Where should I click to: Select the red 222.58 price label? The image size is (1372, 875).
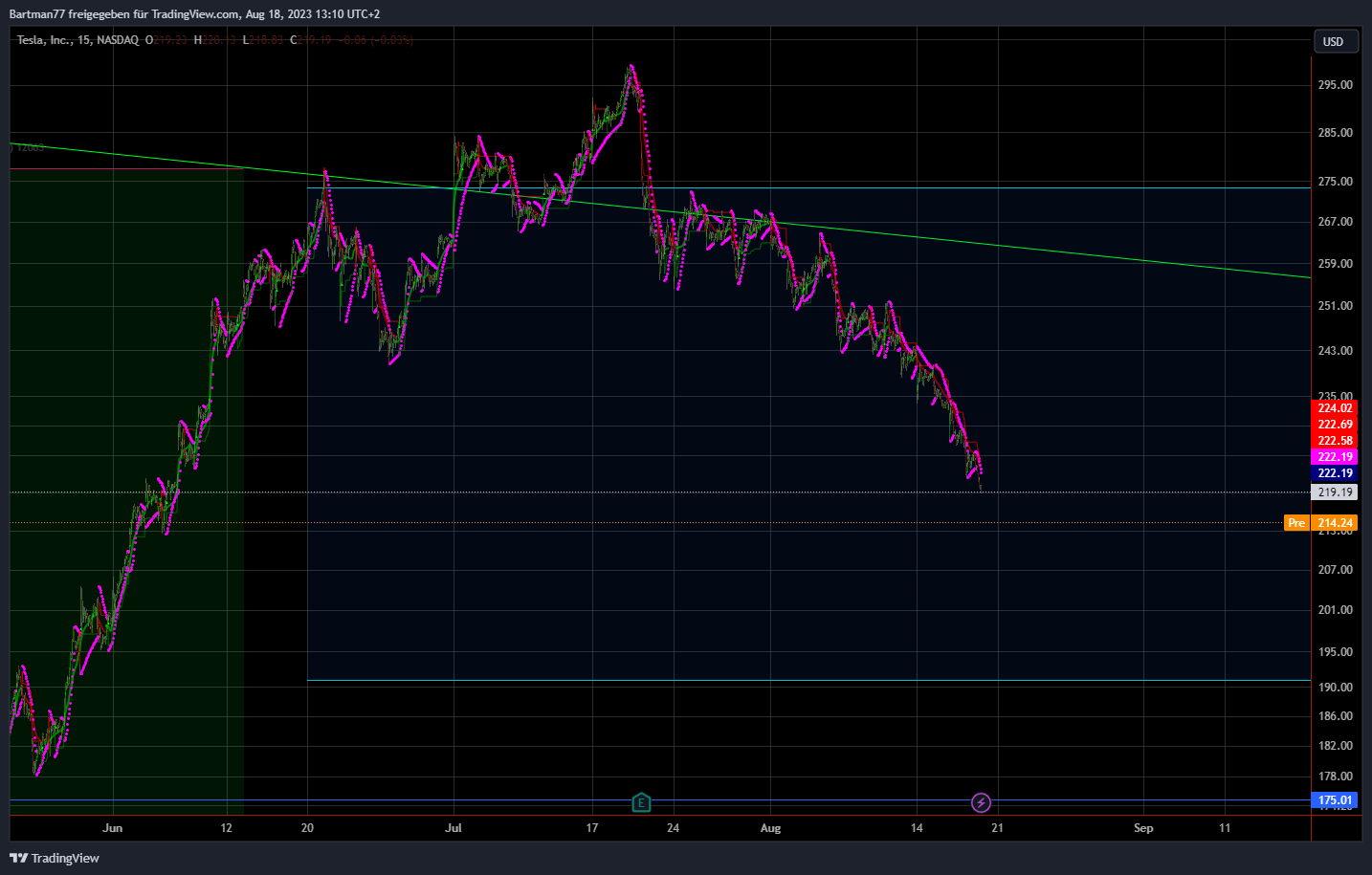click(1335, 441)
